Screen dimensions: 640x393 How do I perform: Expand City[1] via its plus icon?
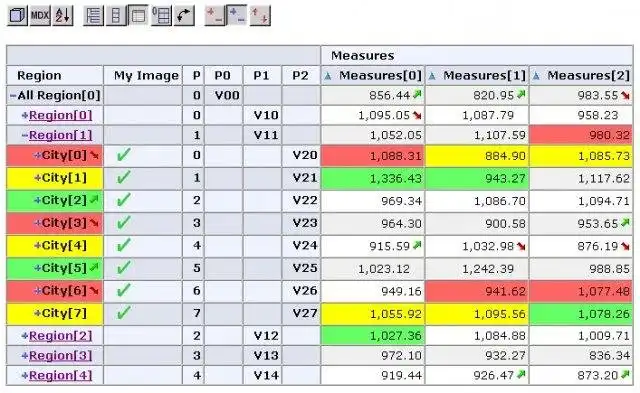click(38, 178)
